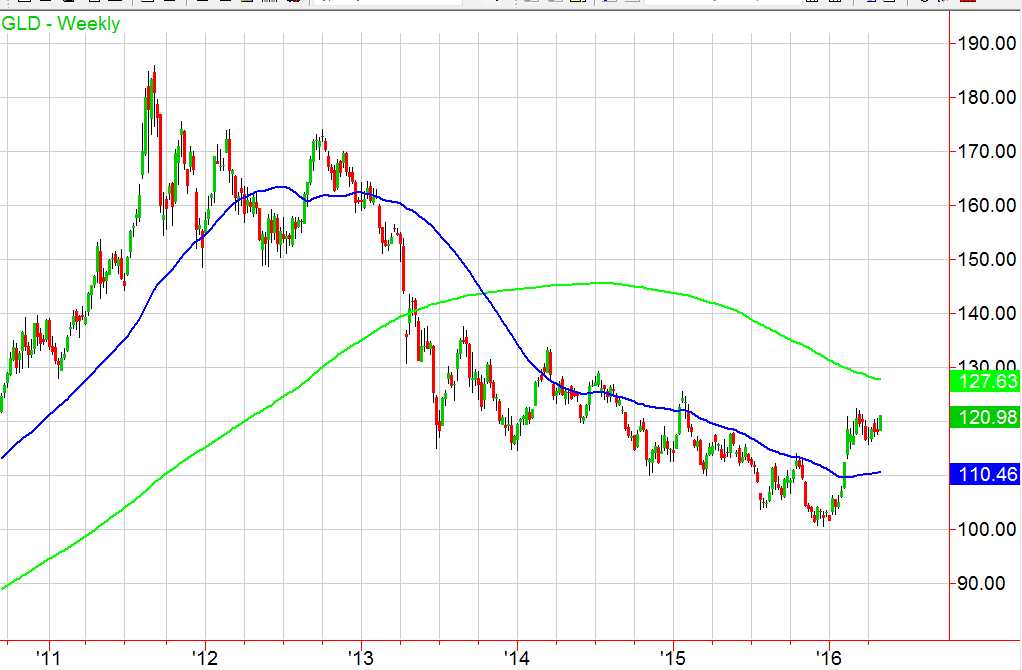Click the 160.00 price axis label
Viewport: 1022px width, 670px height.
(984, 206)
